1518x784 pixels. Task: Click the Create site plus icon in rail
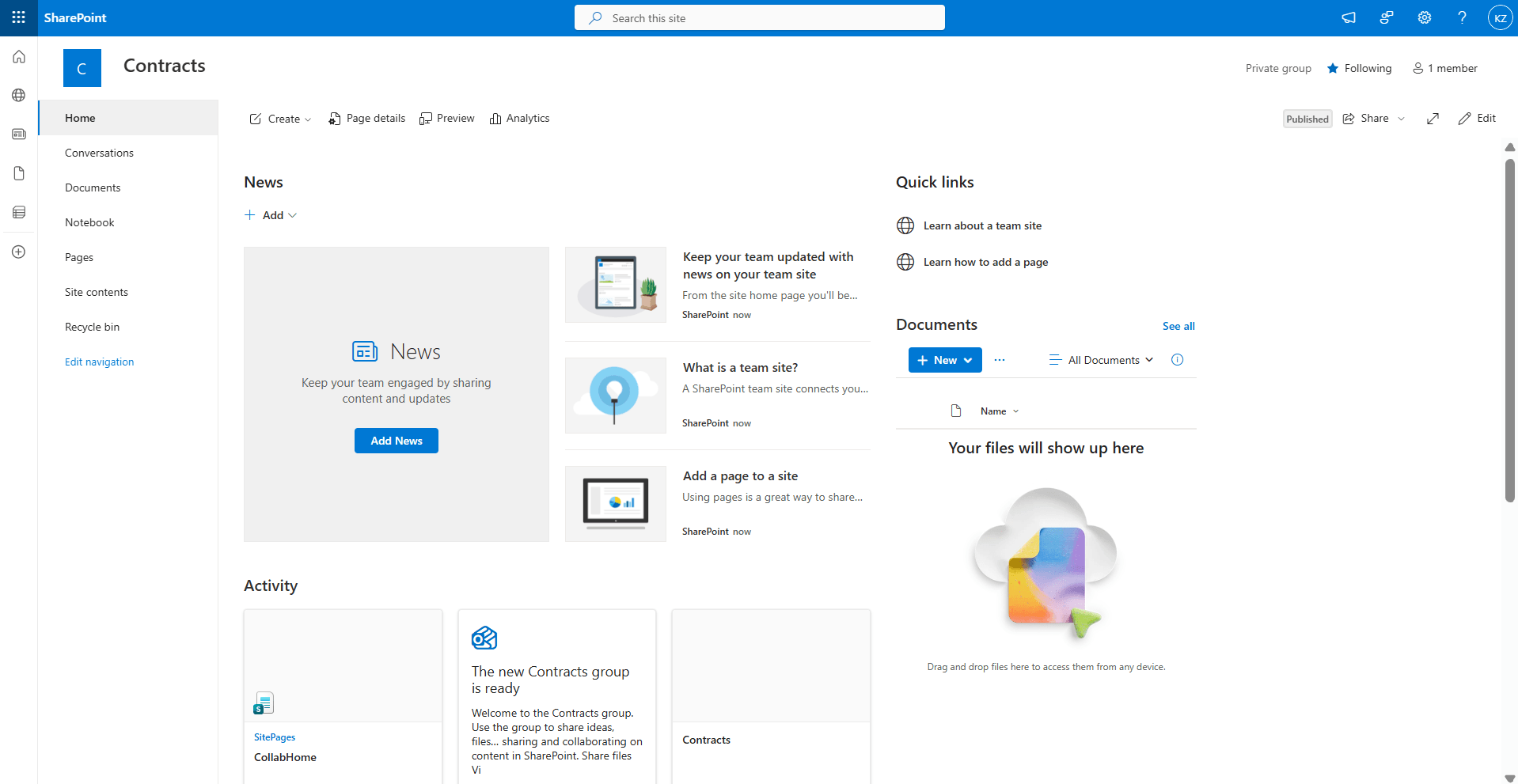[x=19, y=252]
